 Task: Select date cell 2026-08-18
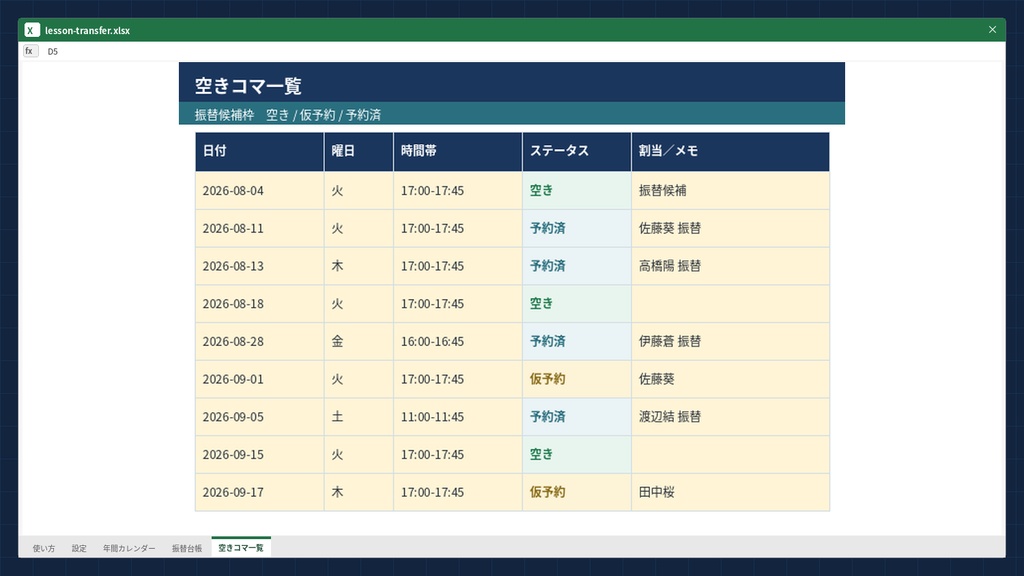[x=259, y=304]
